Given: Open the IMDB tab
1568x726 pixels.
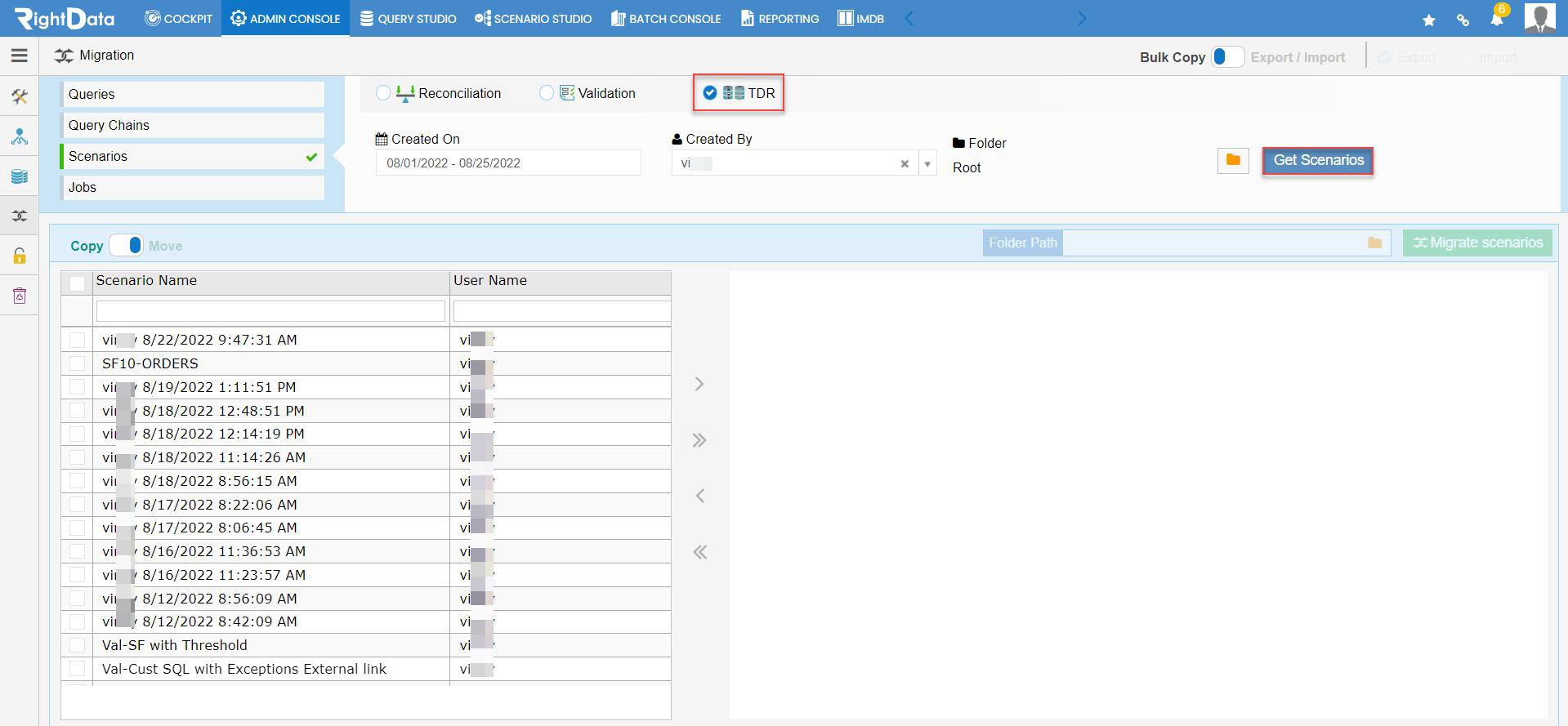Looking at the screenshot, I should pos(860,18).
